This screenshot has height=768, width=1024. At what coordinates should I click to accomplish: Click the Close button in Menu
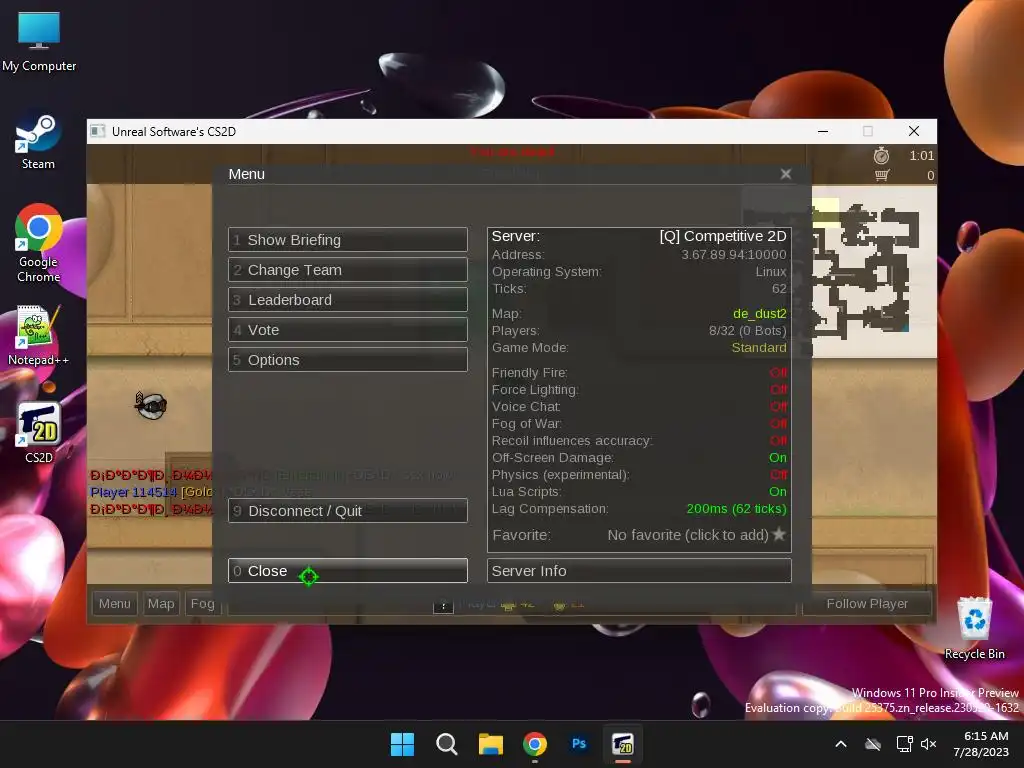click(347, 571)
